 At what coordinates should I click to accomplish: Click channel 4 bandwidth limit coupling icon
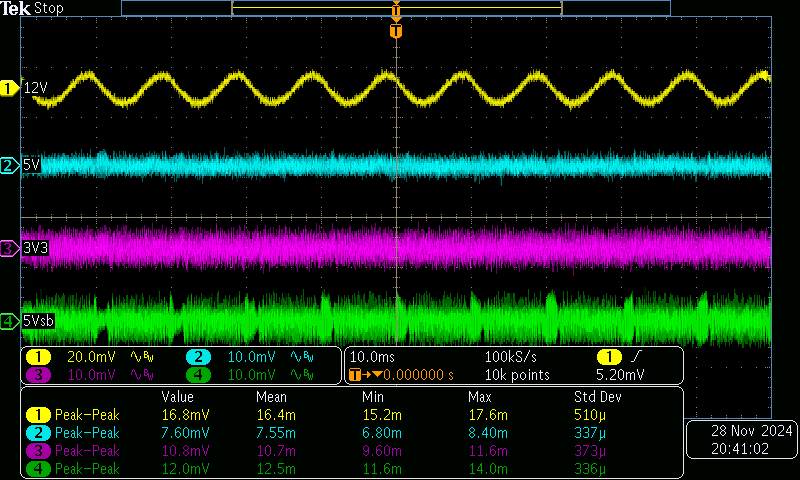point(303,375)
